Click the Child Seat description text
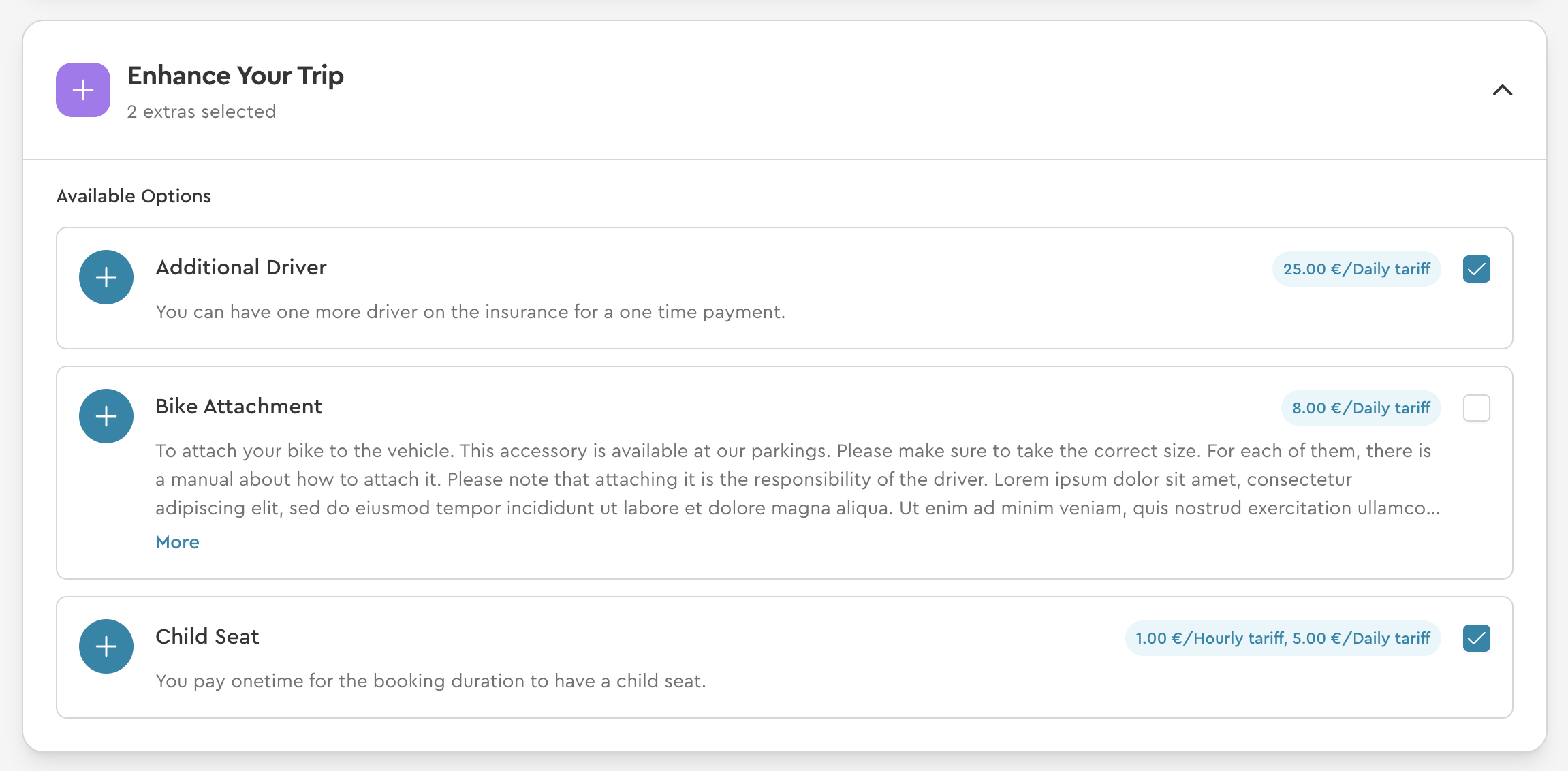Image resolution: width=1568 pixels, height=771 pixels. pyautogui.click(x=430, y=681)
